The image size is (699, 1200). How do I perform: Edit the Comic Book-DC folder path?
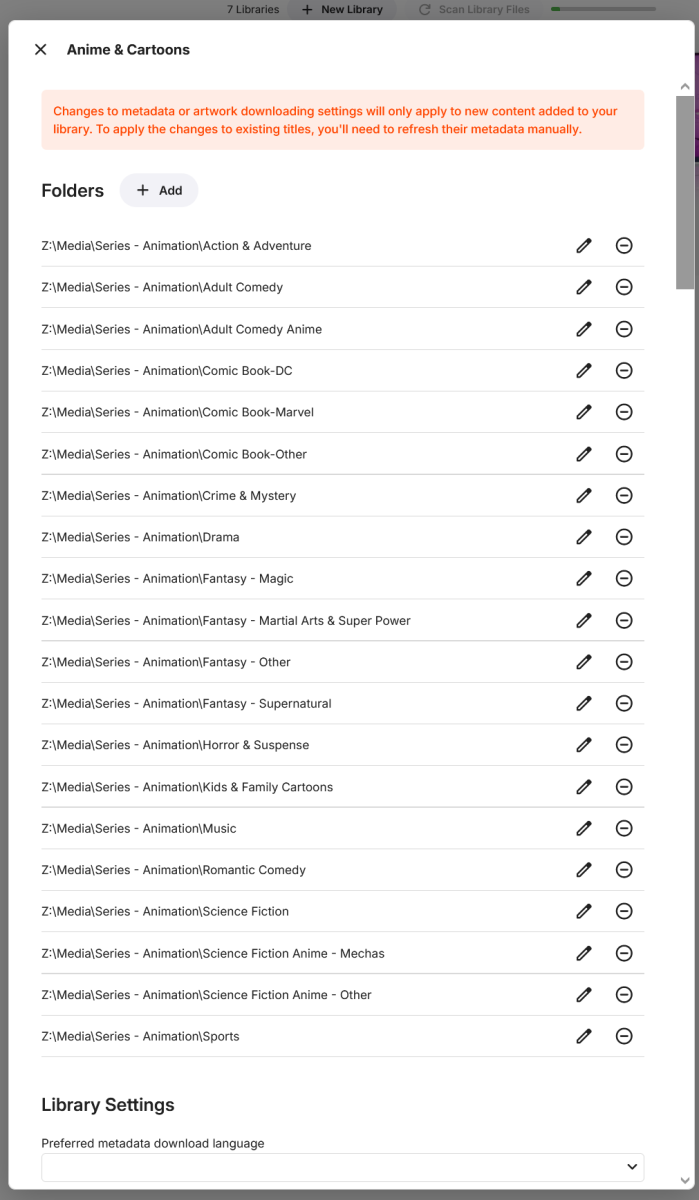pos(584,370)
